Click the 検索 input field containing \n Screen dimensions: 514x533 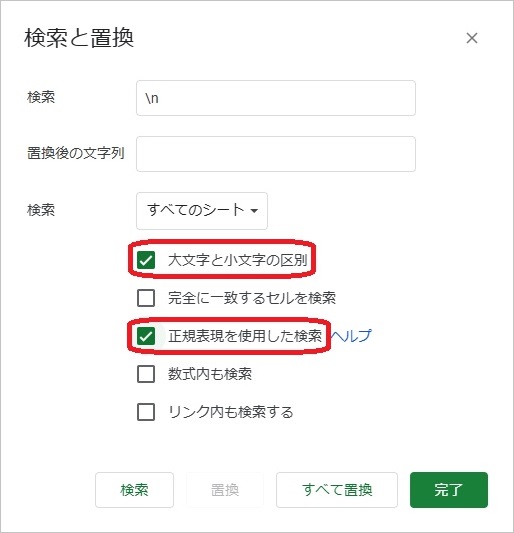pos(276,98)
